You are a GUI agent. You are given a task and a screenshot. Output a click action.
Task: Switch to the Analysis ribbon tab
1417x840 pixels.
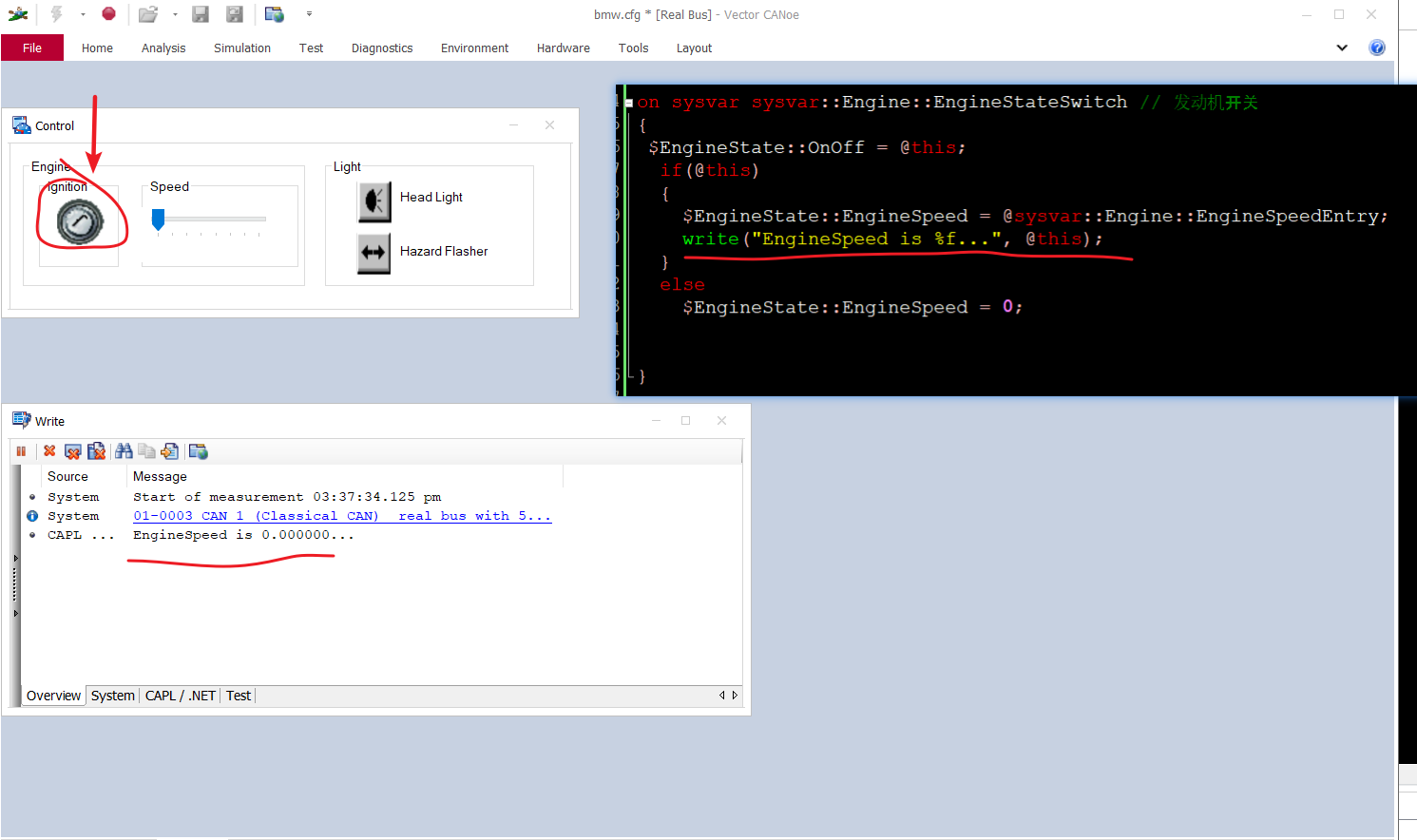tap(163, 48)
